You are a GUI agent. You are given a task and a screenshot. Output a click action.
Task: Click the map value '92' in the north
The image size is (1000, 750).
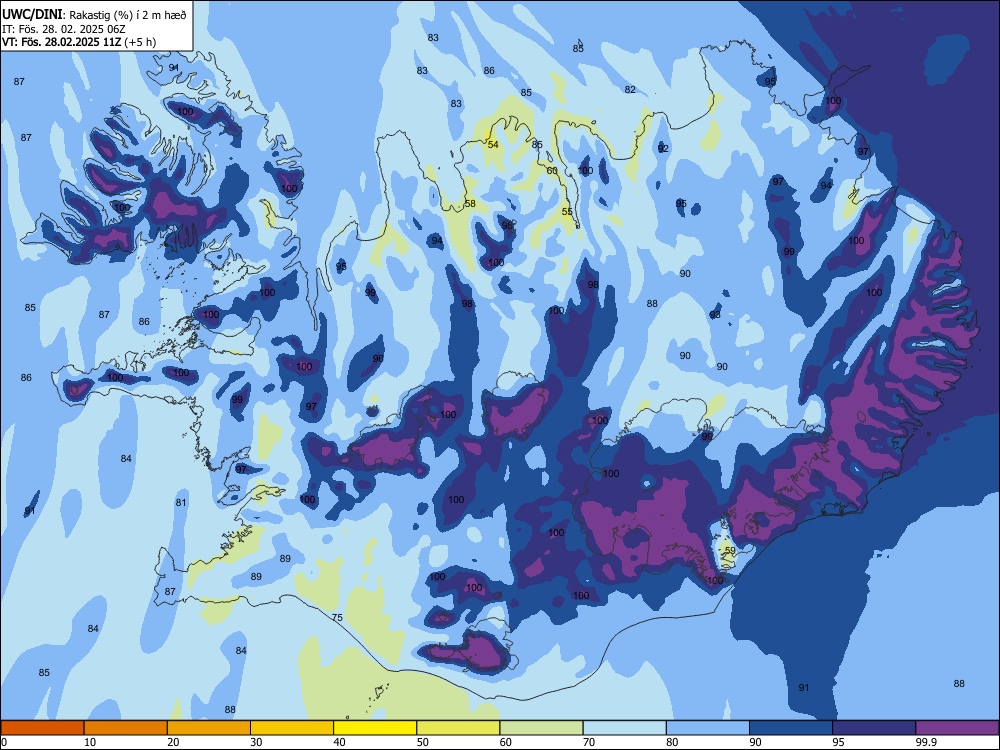663,149
